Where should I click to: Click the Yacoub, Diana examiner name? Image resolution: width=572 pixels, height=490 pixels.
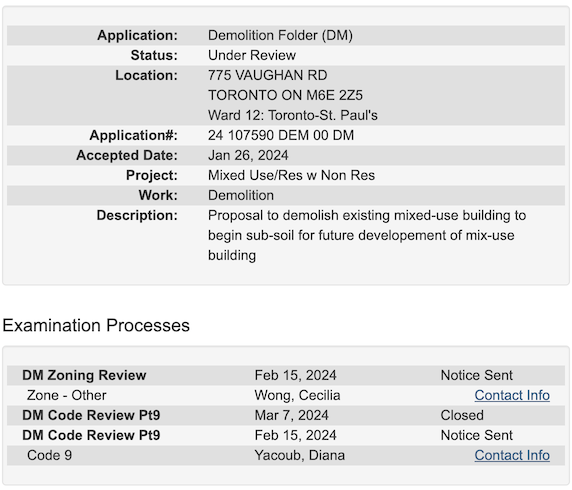tap(299, 455)
